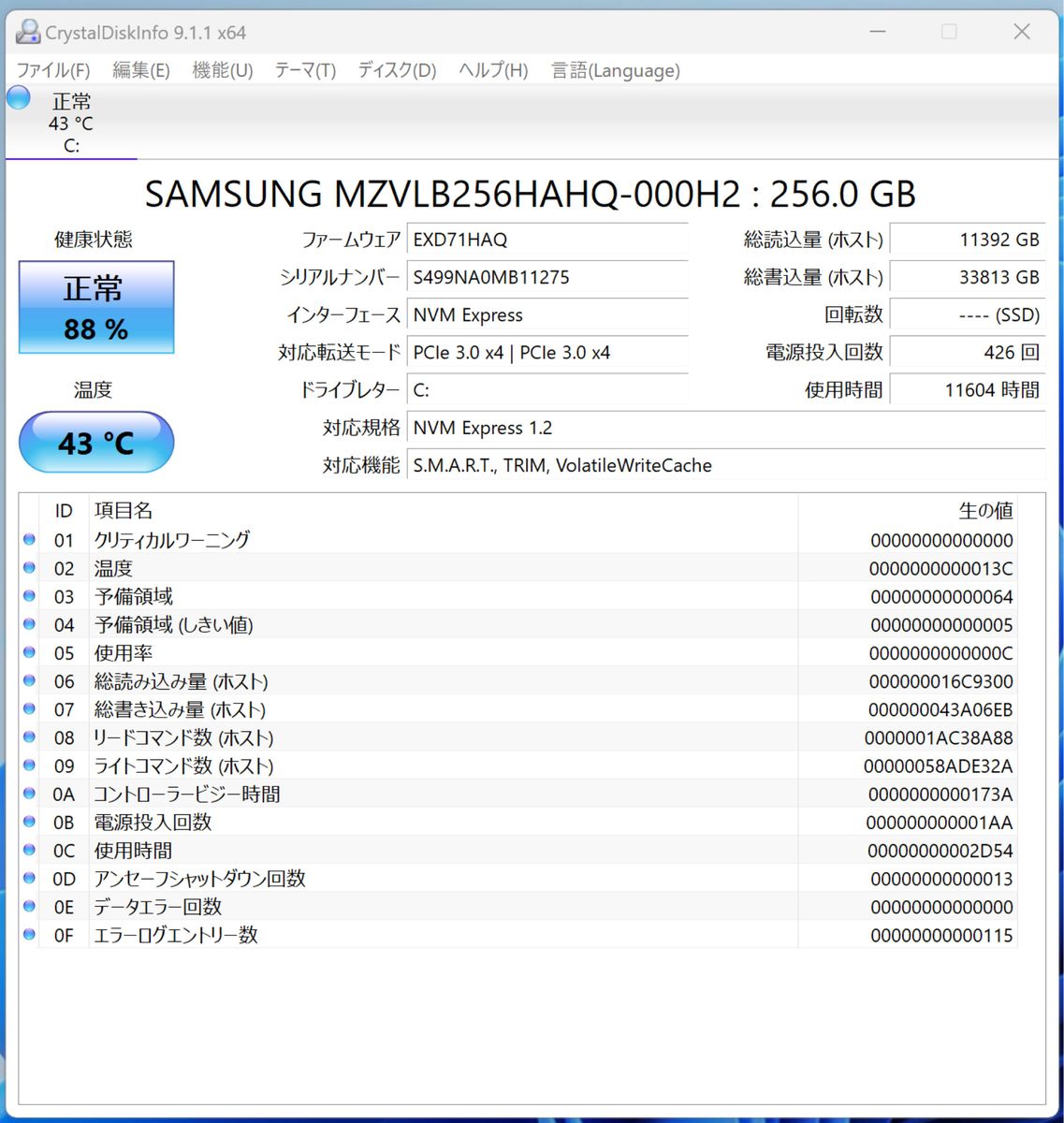Open the ヘルプ(H) menu
The height and width of the screenshot is (1123, 1064).
coord(493,70)
